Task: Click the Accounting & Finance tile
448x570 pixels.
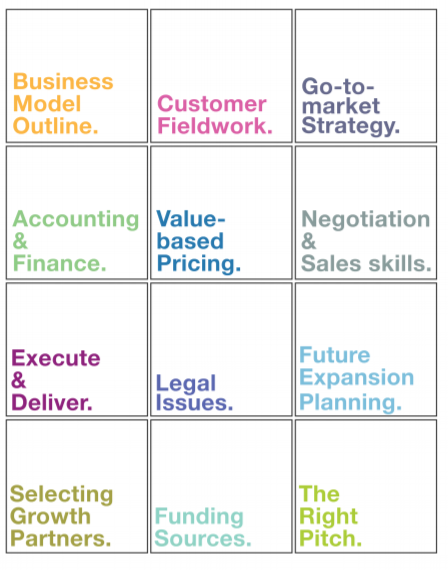Action: click(x=77, y=213)
